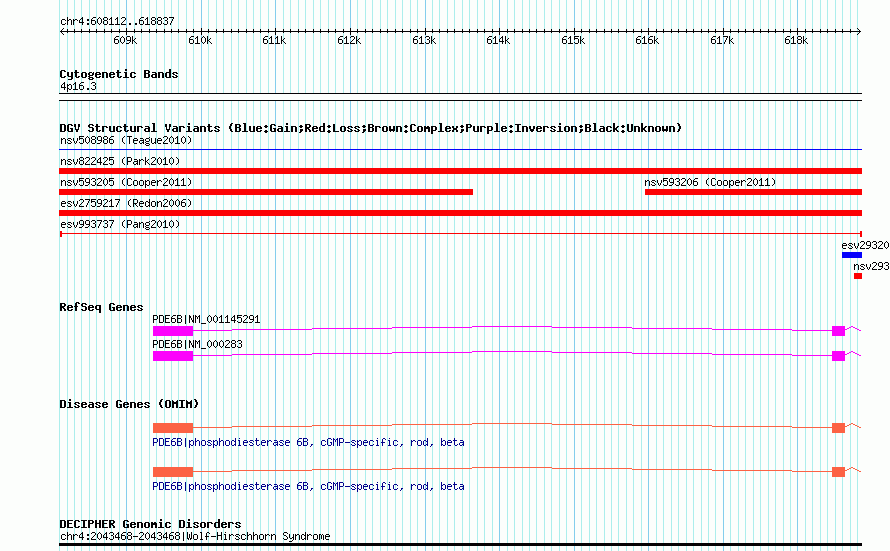The height and width of the screenshot is (551, 890).
Task: Click the red loss bar under nsv593206
Action: pyautogui.click(x=753, y=192)
